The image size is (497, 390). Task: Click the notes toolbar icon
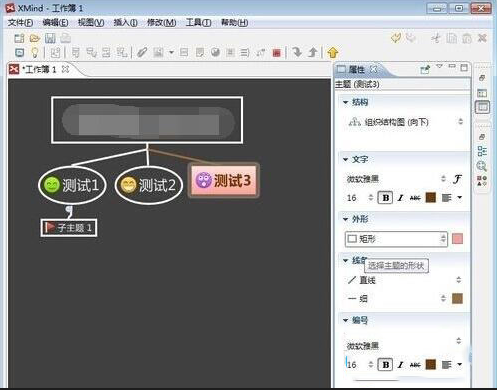coord(200,53)
